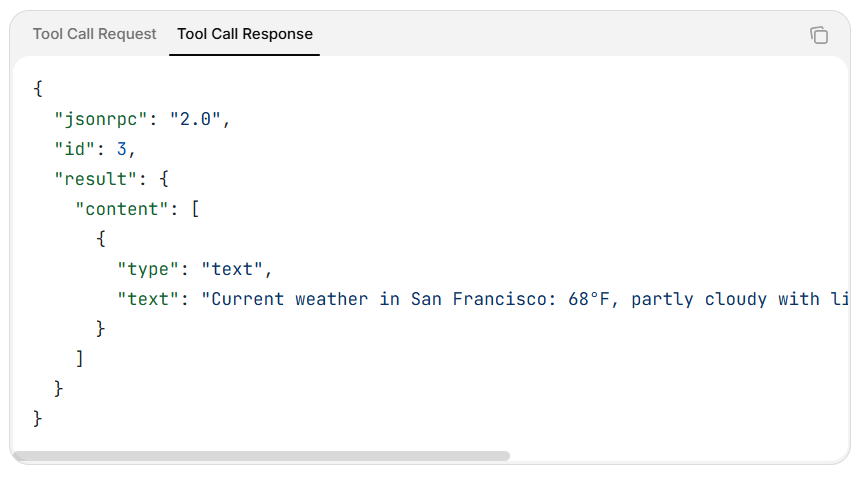Click the opening curly brace on the first line
The width and height of the screenshot is (861, 478).
[x=38, y=89]
